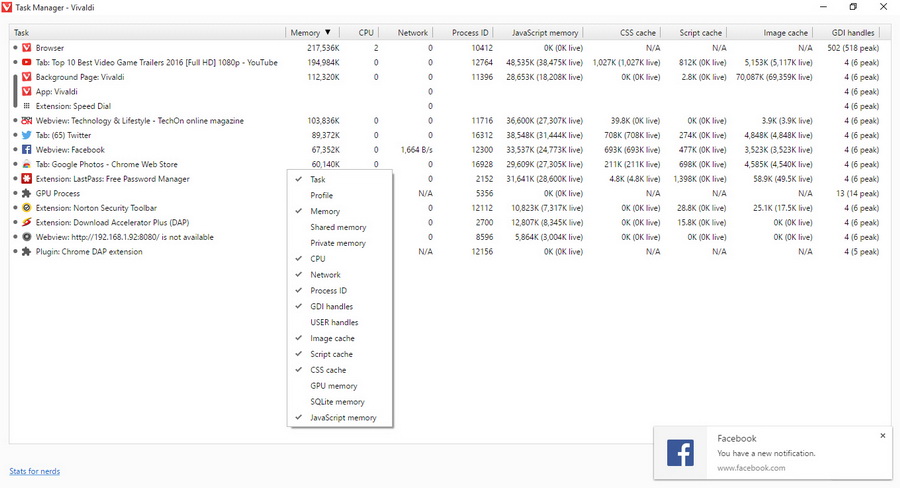Image resolution: width=900 pixels, height=488 pixels.
Task: Disable the JavaScript memory column option
Action: pos(343,417)
